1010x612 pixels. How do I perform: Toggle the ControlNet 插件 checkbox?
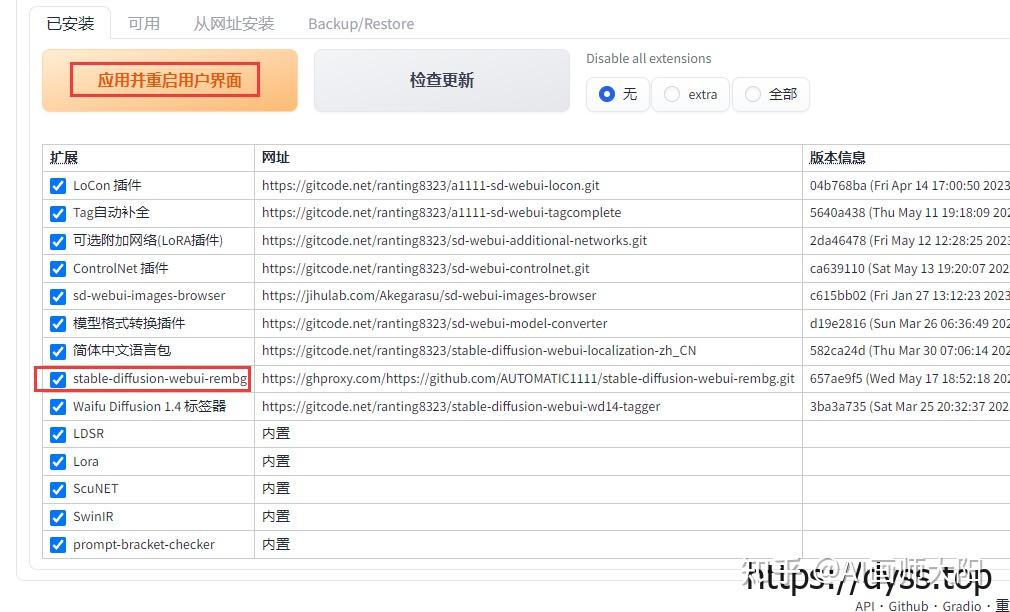[x=58, y=269]
